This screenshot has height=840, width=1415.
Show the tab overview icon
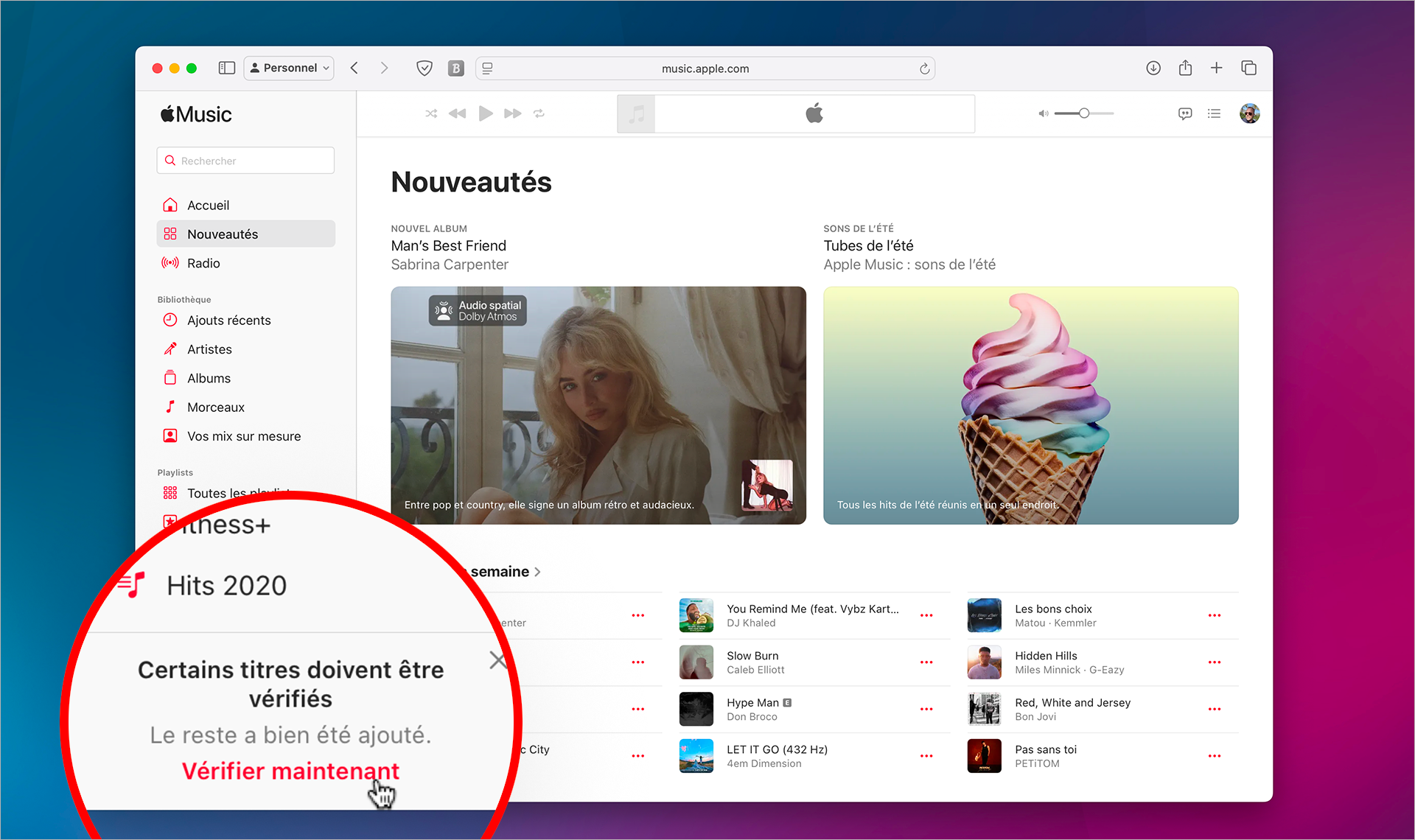click(x=1248, y=68)
